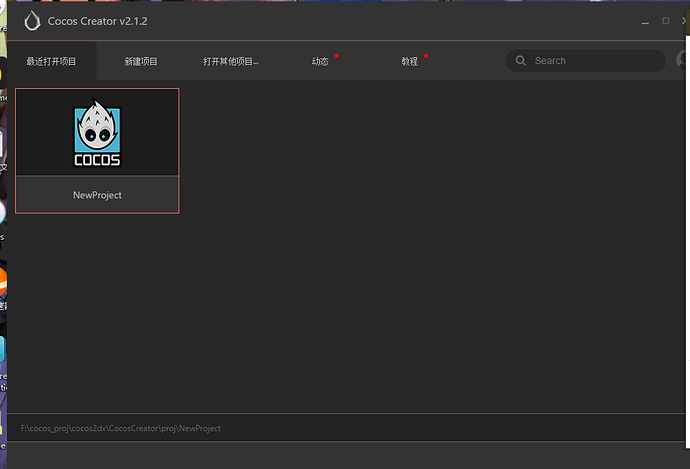Click the NewProject path in the status bar
Screen dimensions: 690x469
click(121, 428)
